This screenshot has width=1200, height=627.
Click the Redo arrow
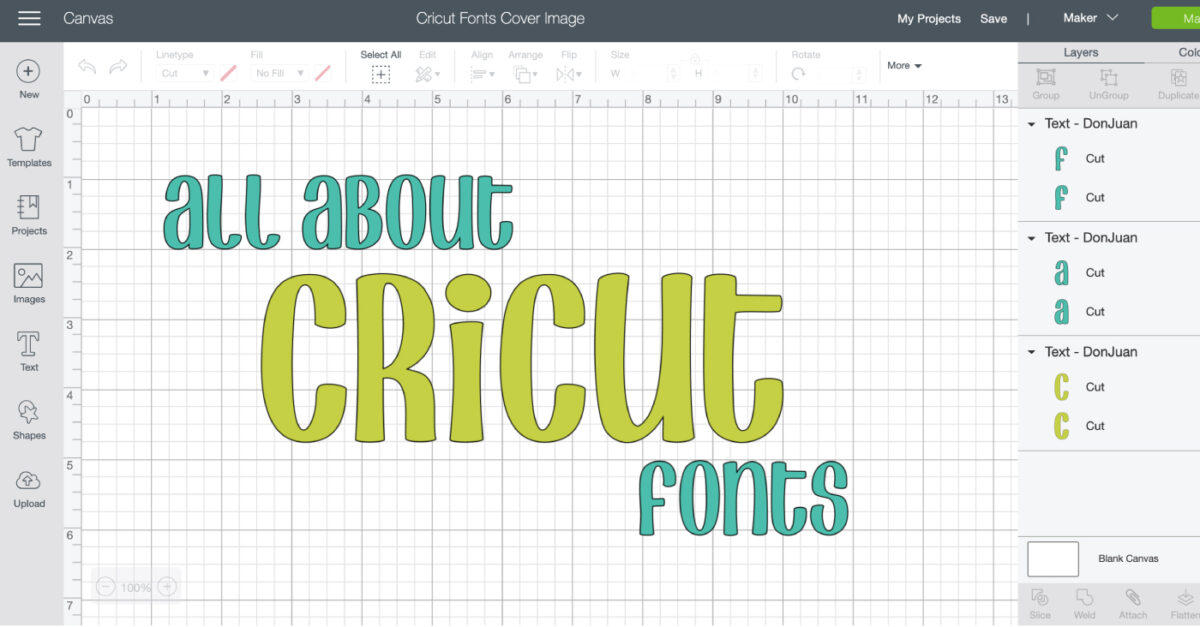point(118,67)
